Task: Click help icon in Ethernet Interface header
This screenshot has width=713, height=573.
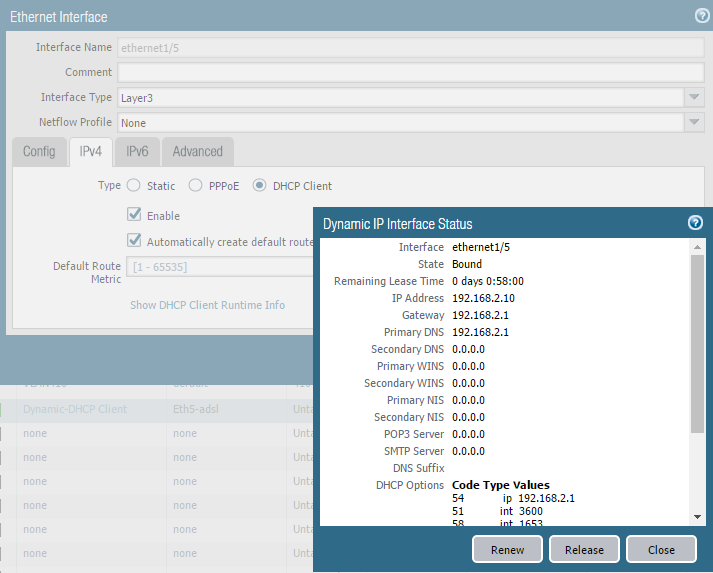Action: pyautogui.click(x=702, y=16)
